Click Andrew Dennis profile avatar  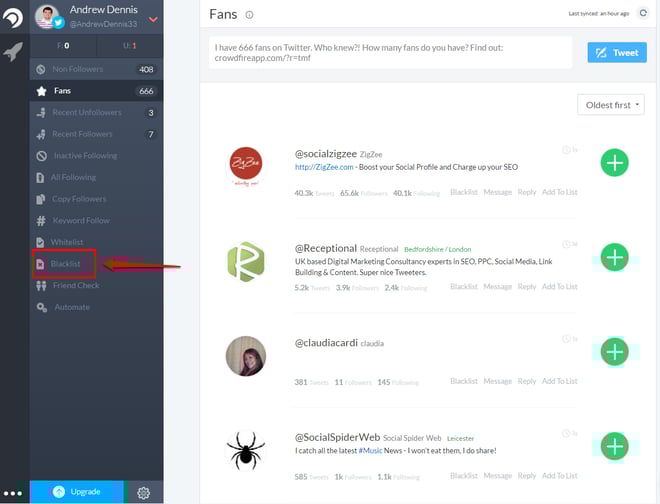point(47,17)
